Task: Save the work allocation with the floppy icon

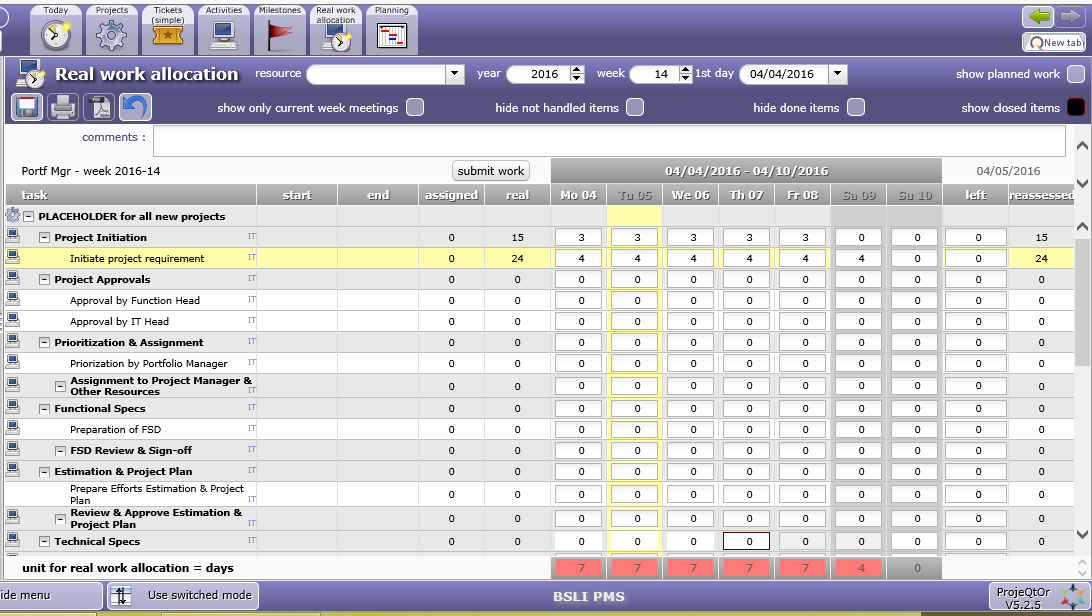Action: 27,106
